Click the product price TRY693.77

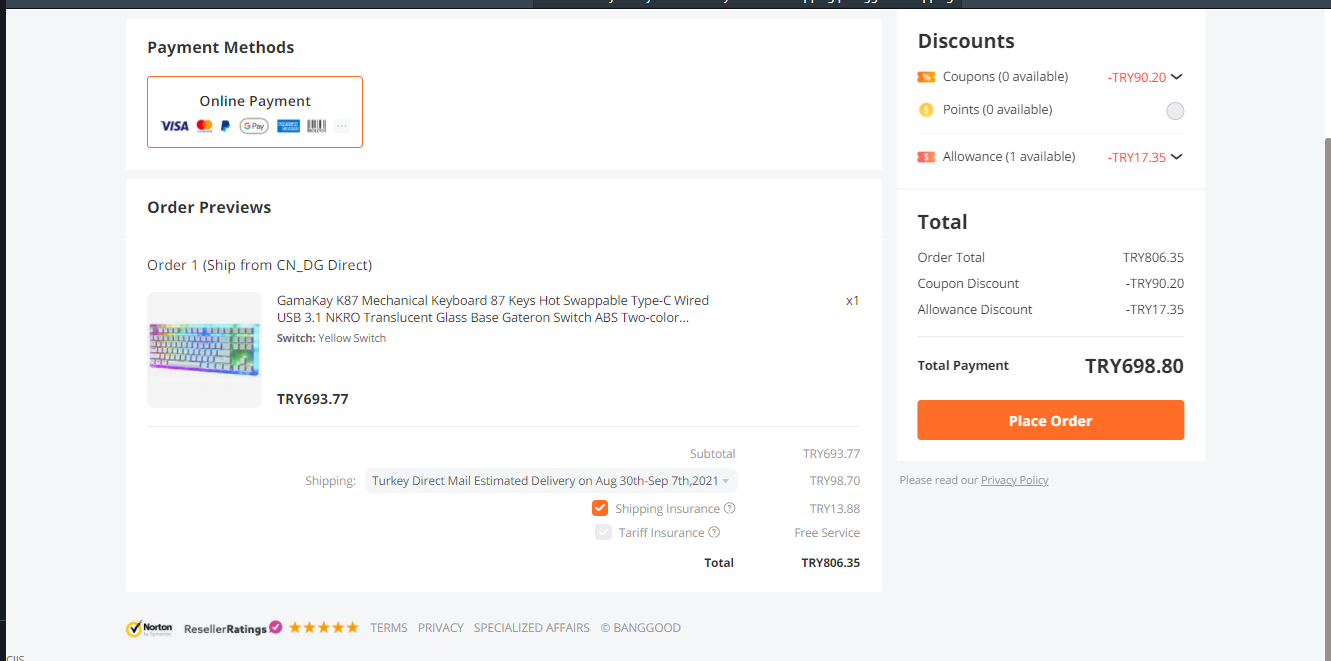pos(313,399)
